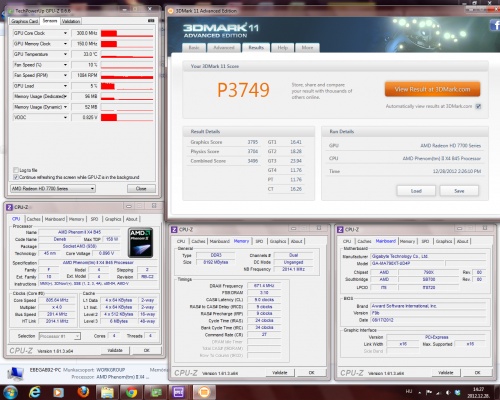Click Validate in the left CPU-Z window
500x400 pixels.
pyautogui.click(x=115, y=350)
